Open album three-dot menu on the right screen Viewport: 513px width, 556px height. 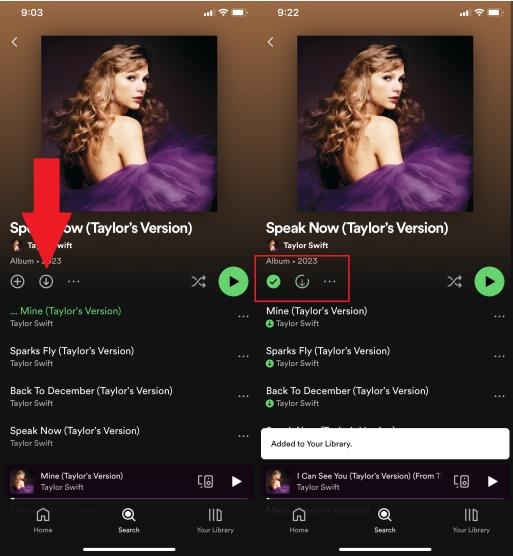coord(330,282)
